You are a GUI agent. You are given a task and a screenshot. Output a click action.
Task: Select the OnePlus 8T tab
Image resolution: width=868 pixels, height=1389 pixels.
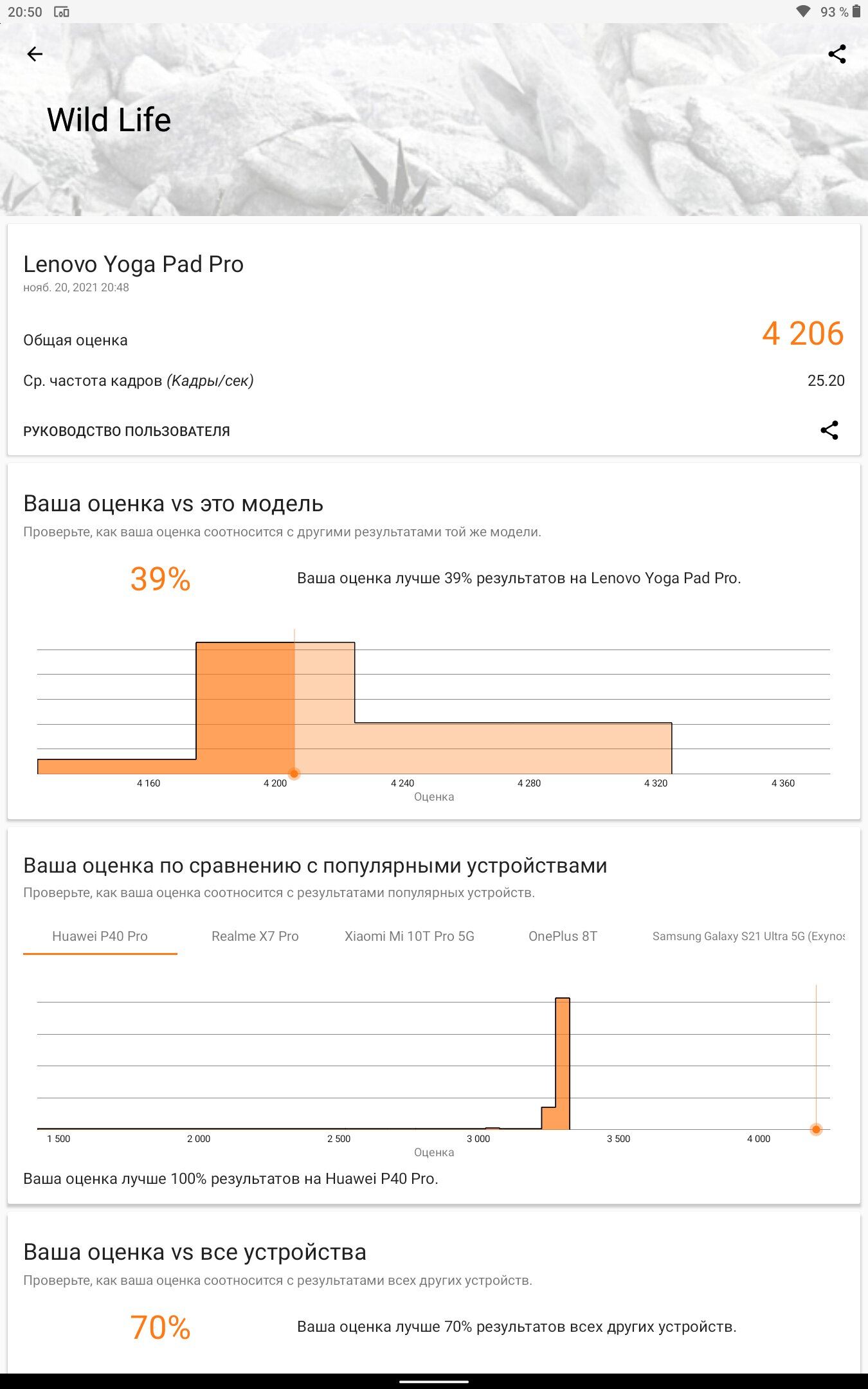pos(563,936)
